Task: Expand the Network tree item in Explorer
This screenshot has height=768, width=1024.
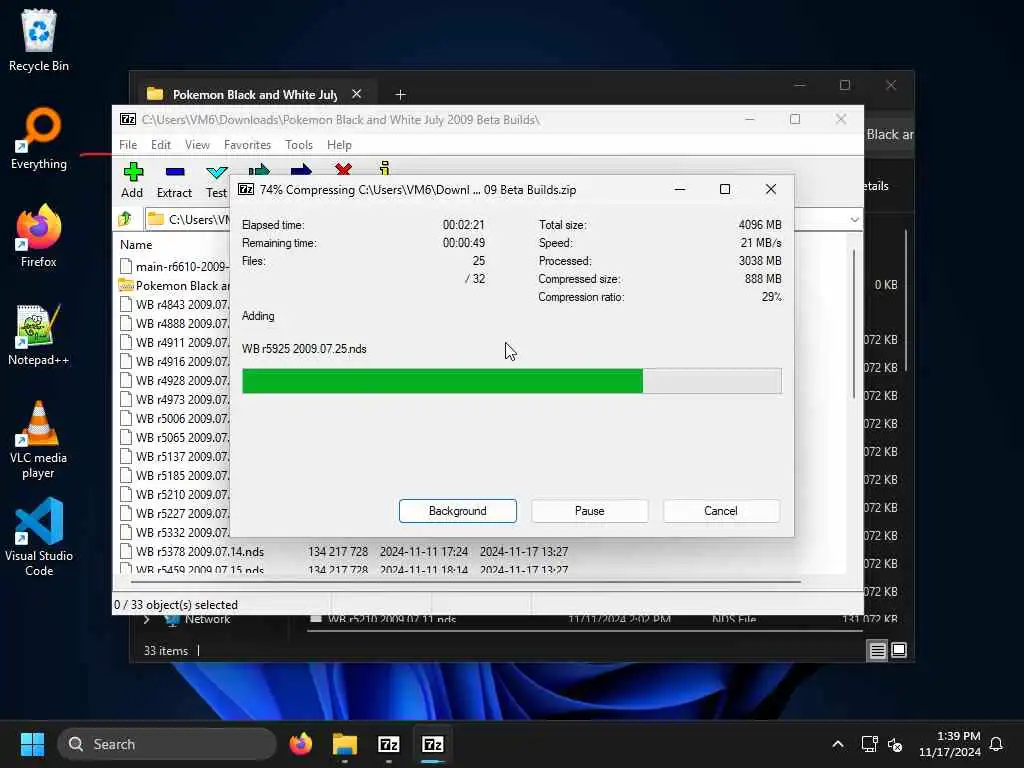Action: [x=147, y=619]
